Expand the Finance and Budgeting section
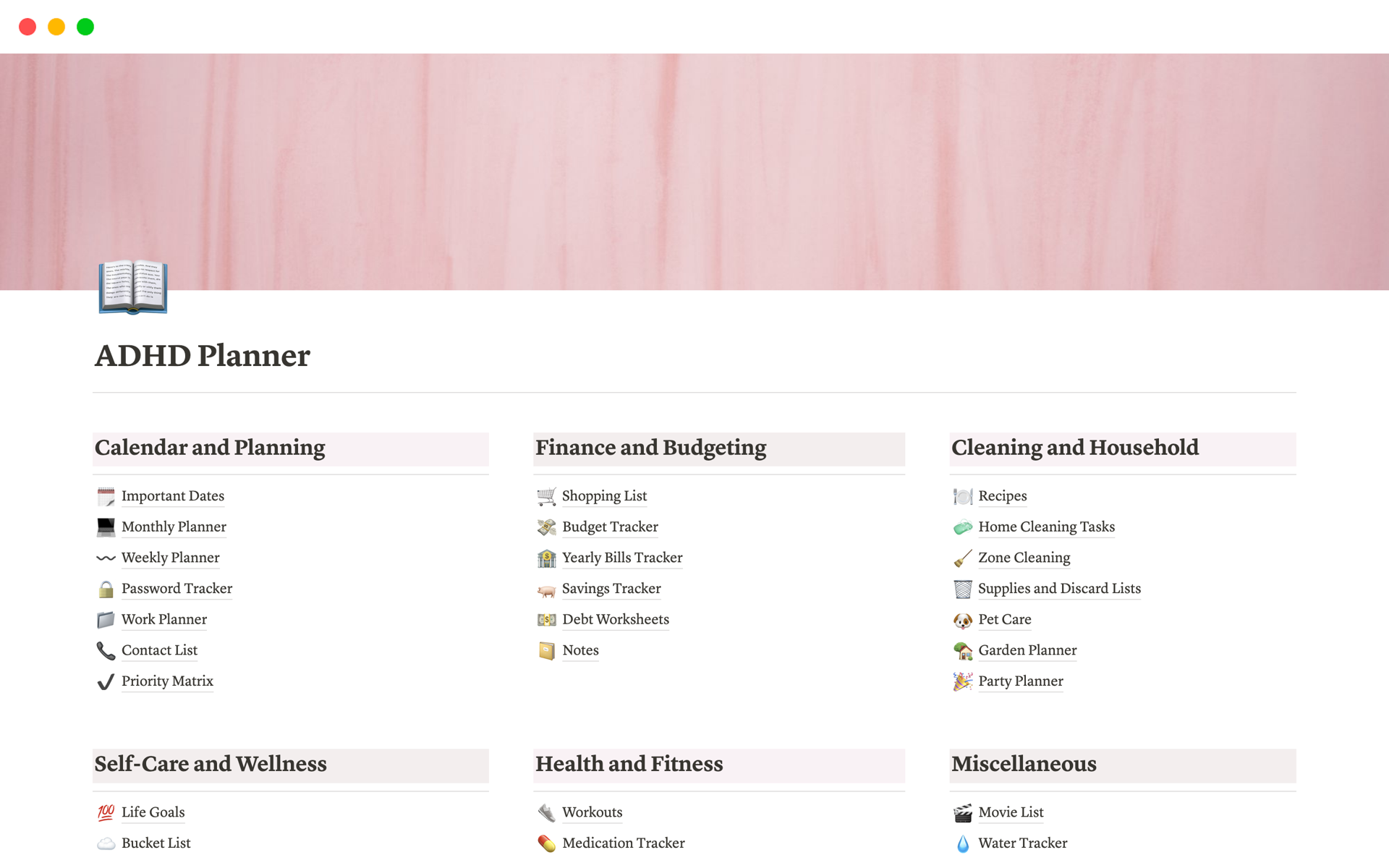Screen dimensions: 1389x868 click(650, 448)
